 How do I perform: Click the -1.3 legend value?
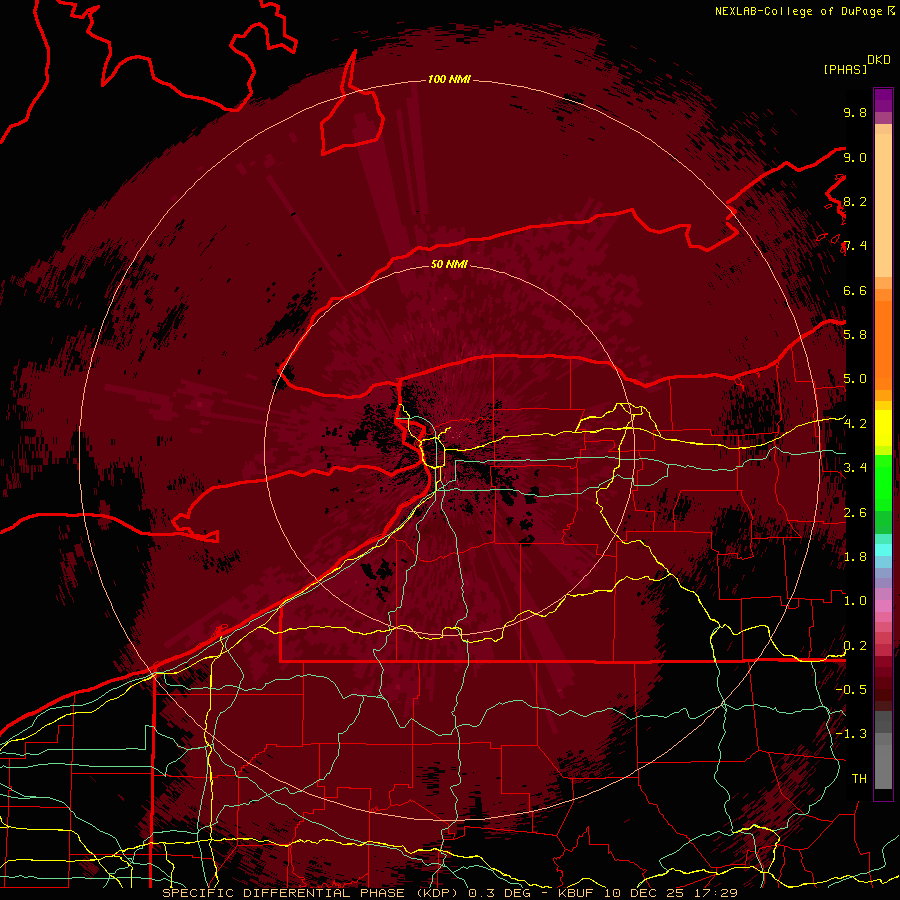click(851, 734)
